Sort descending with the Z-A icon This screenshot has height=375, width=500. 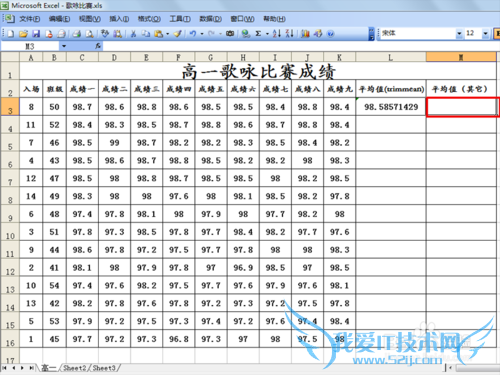click(x=289, y=34)
